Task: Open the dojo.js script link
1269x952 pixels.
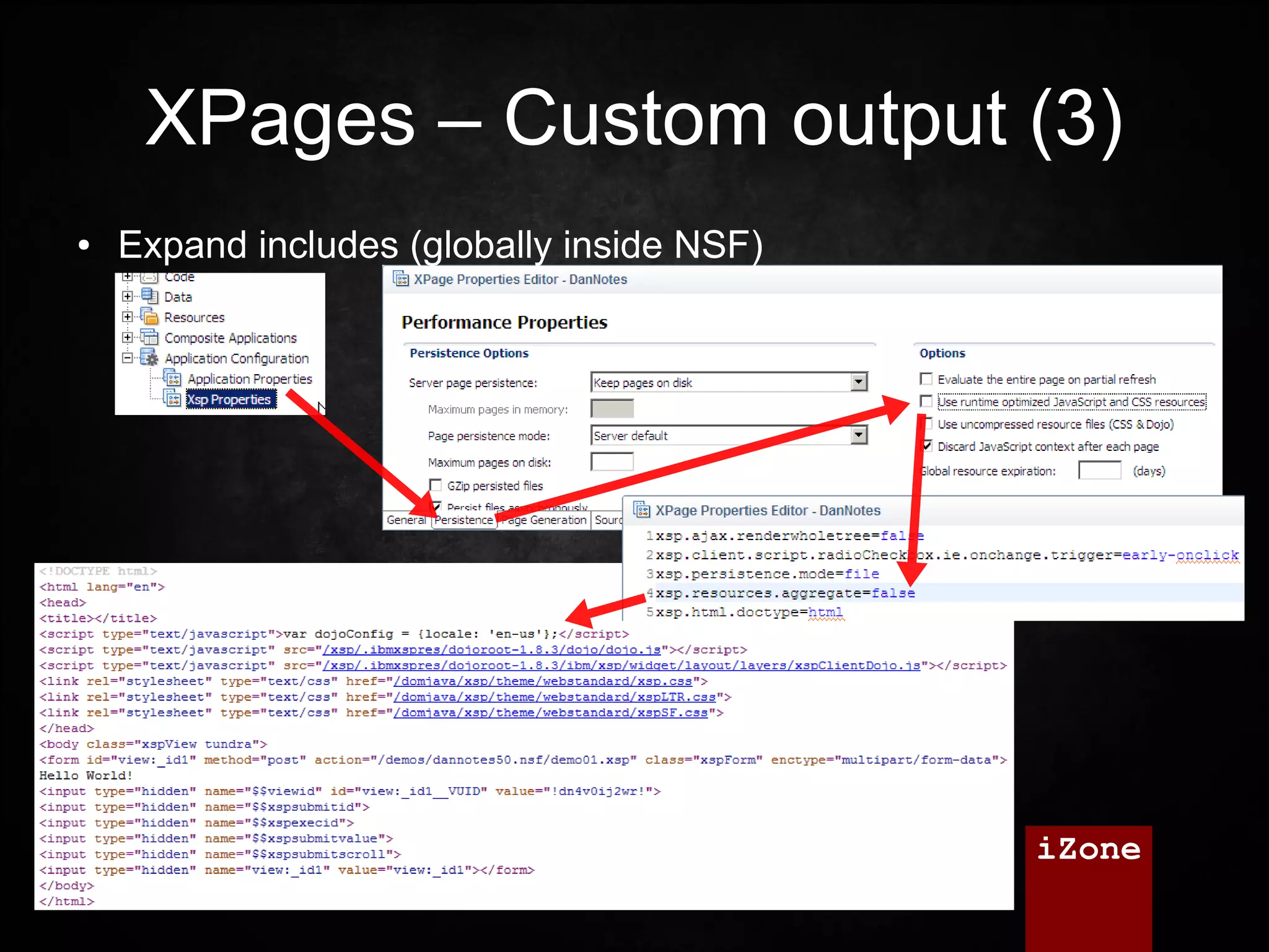Action: (492, 650)
